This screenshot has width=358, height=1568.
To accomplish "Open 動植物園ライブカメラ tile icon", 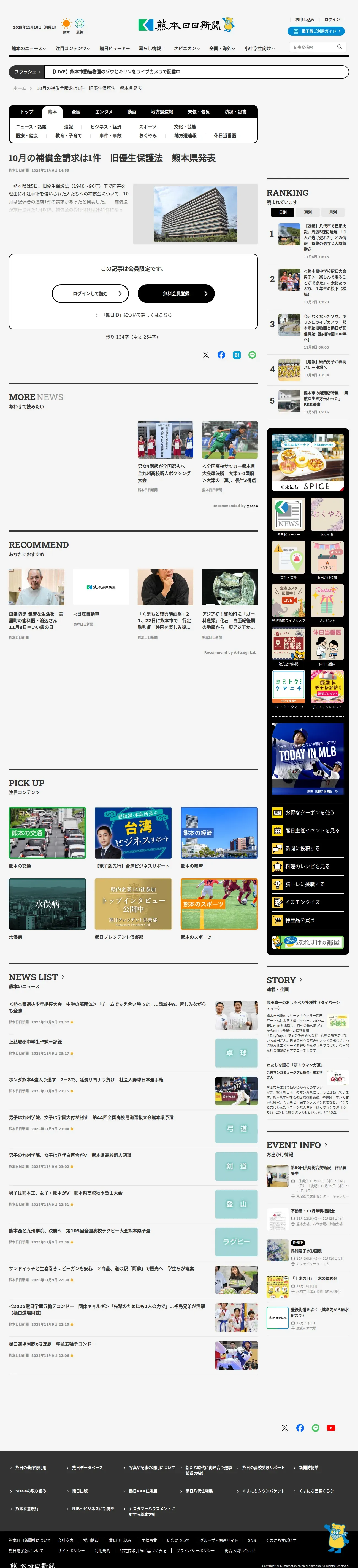I will click(x=288, y=601).
